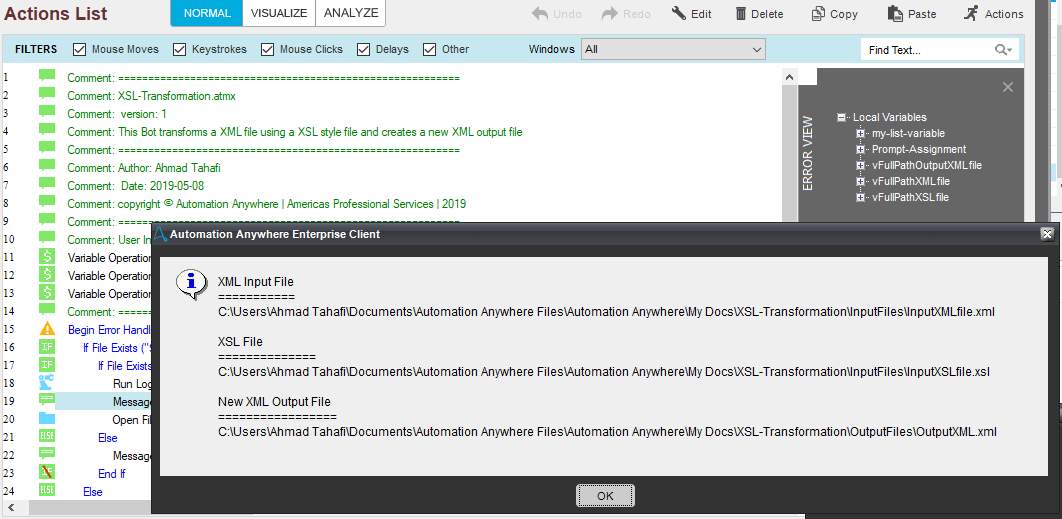Click the Copy toolbar button
The height and width of the screenshot is (519, 1062).
[x=834, y=14]
